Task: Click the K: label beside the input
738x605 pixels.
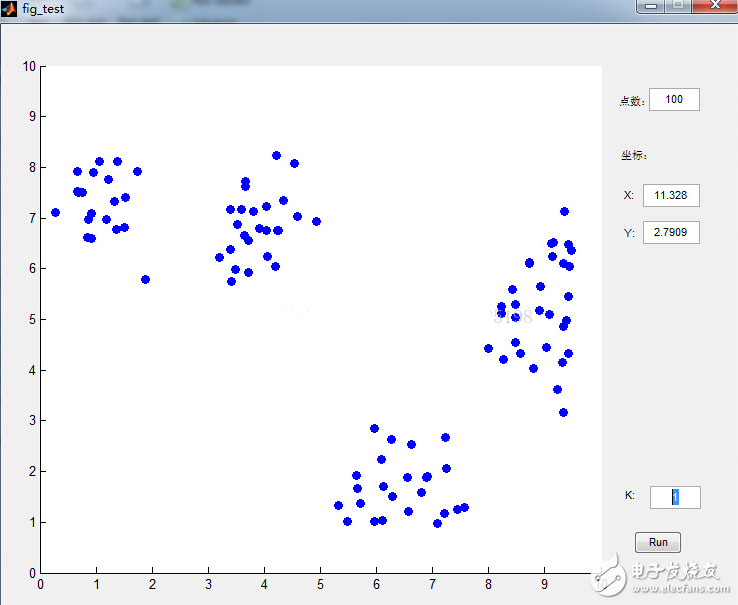Action: (630, 495)
